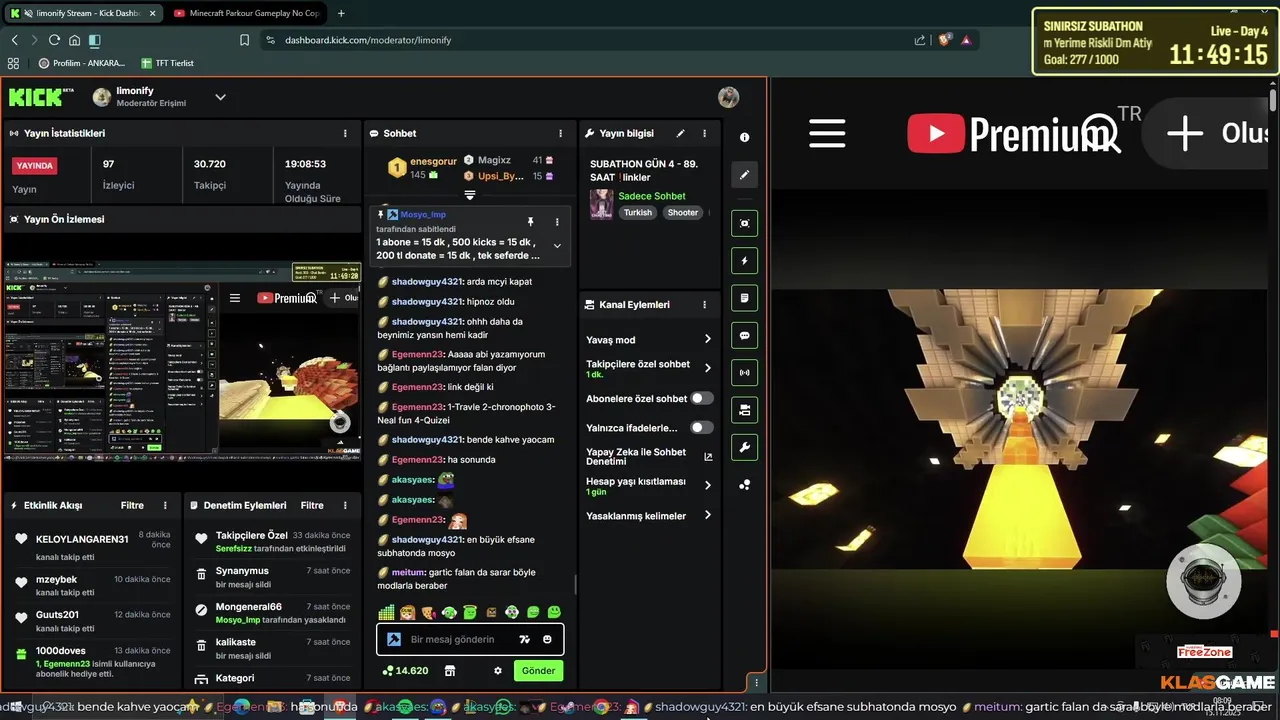This screenshot has width=1280, height=720.
Task: Open the info icon in right sidebar
Action: 744,138
